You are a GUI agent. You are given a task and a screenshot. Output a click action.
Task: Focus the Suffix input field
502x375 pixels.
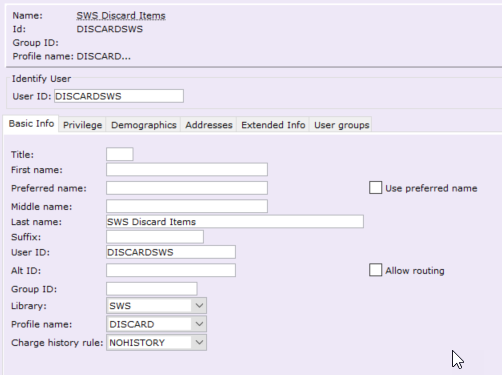pos(155,237)
